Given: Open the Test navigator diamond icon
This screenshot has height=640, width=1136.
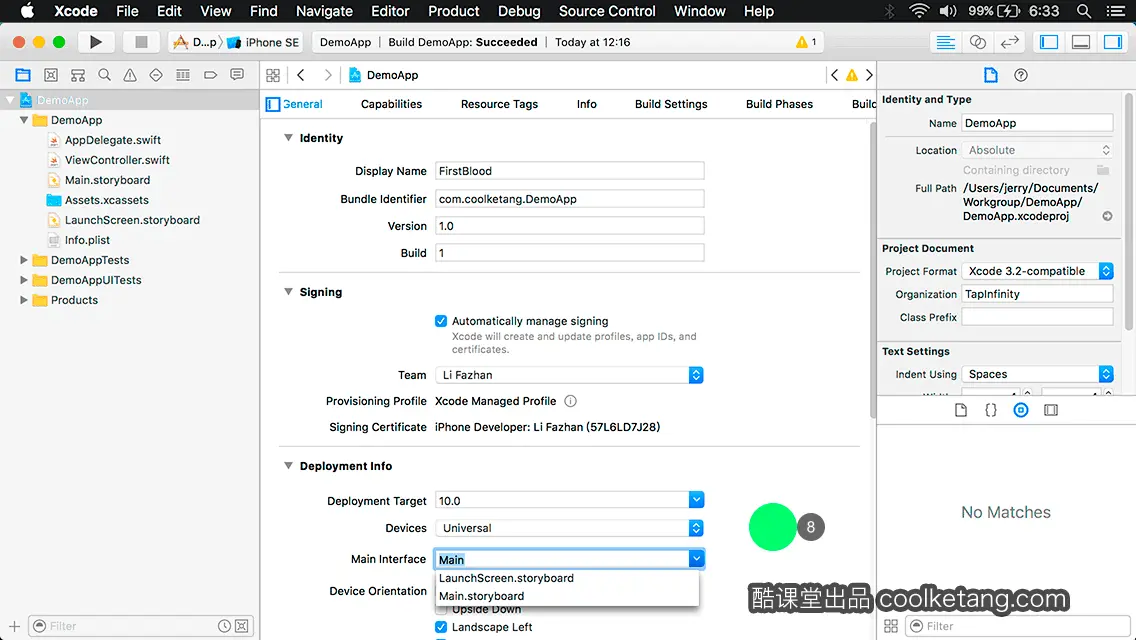Looking at the screenshot, I should coord(156,75).
